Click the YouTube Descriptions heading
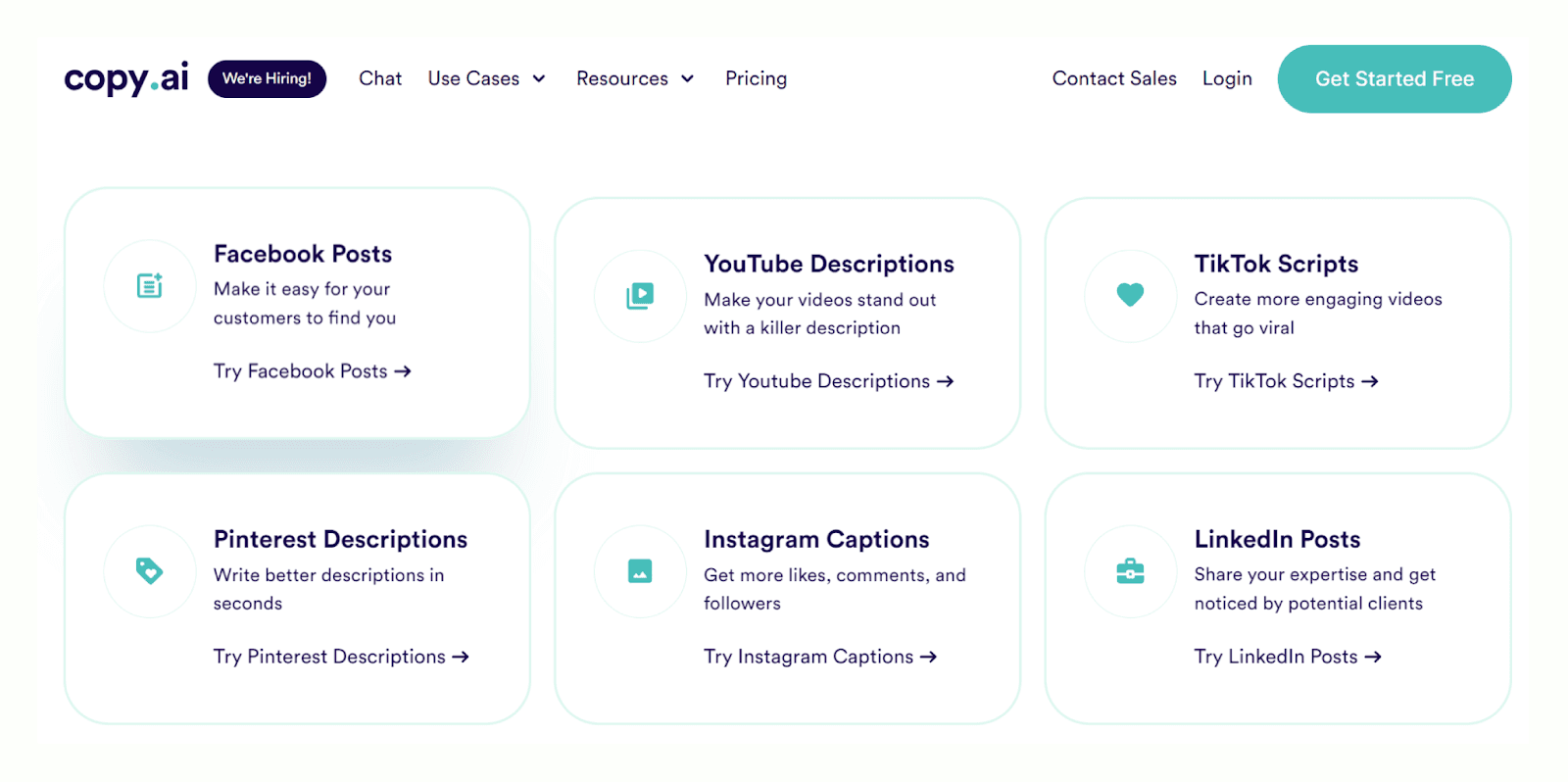Screen dimensions: 1568x782 (x=829, y=264)
